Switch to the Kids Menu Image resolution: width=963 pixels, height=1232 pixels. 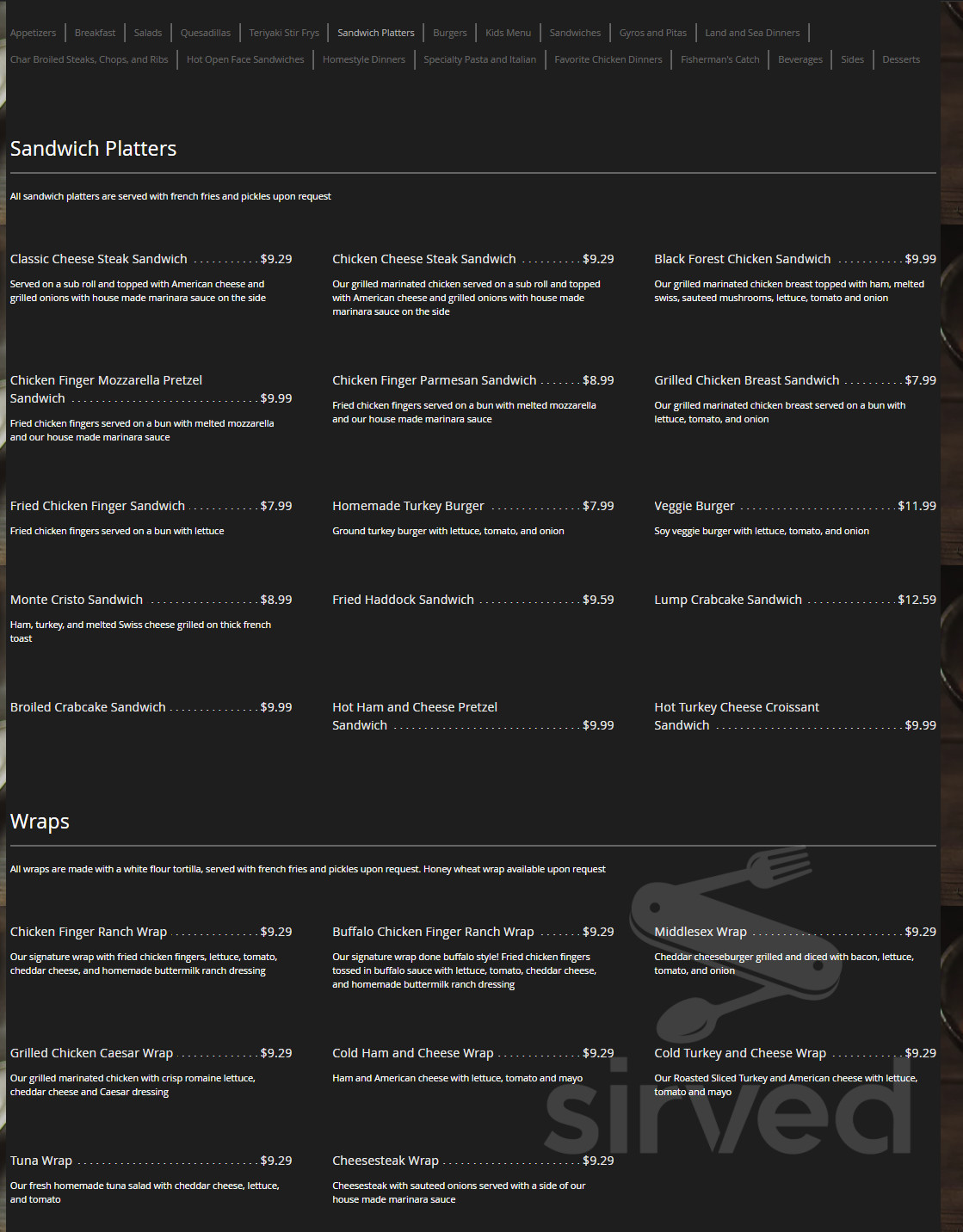(x=508, y=32)
